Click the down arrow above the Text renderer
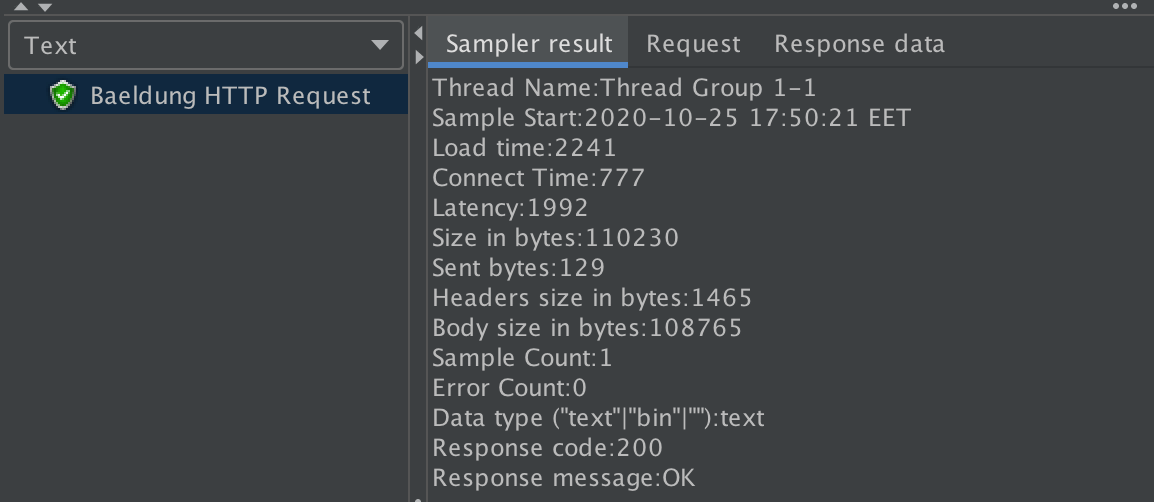 tap(43, 6)
